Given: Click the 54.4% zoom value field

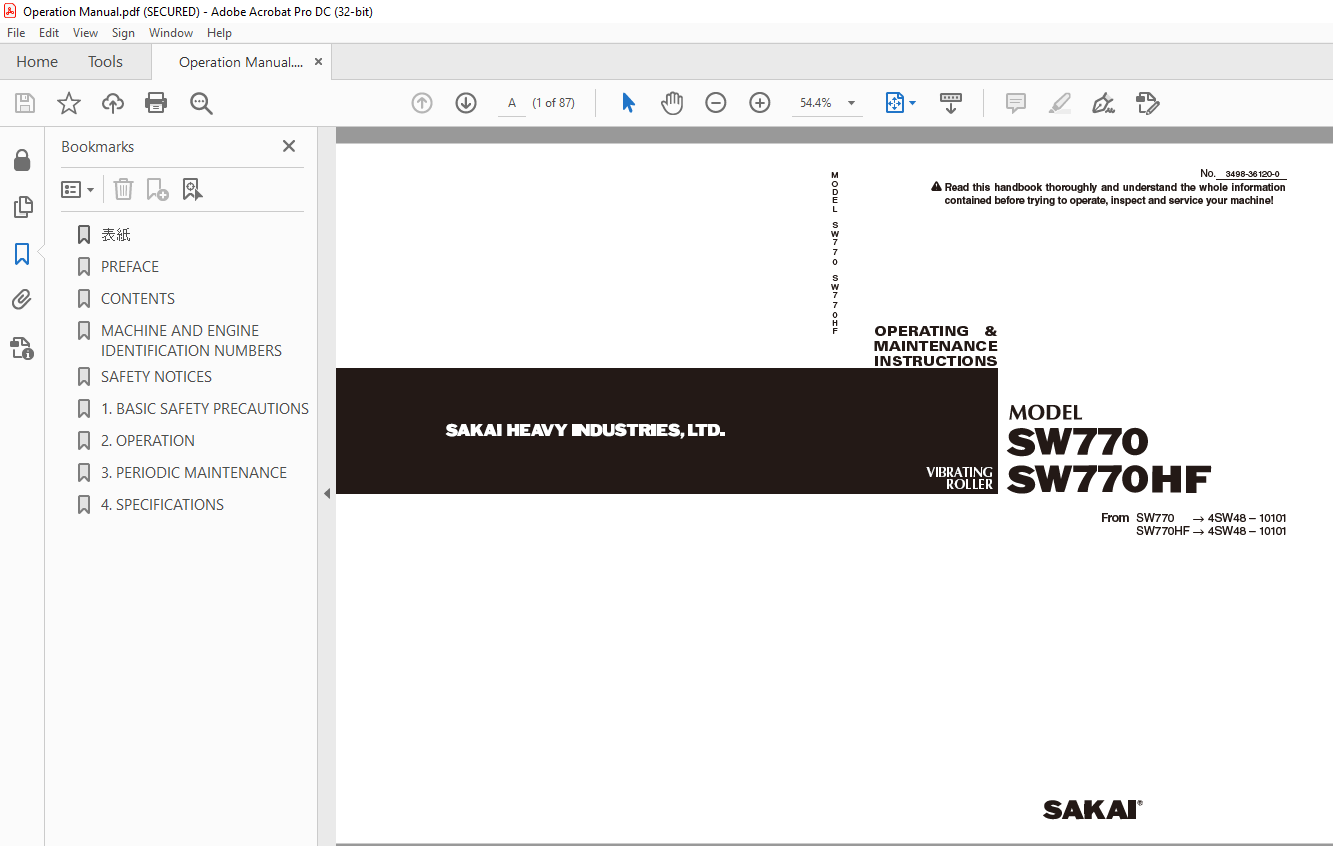Looking at the screenshot, I should pyautogui.click(x=816, y=103).
